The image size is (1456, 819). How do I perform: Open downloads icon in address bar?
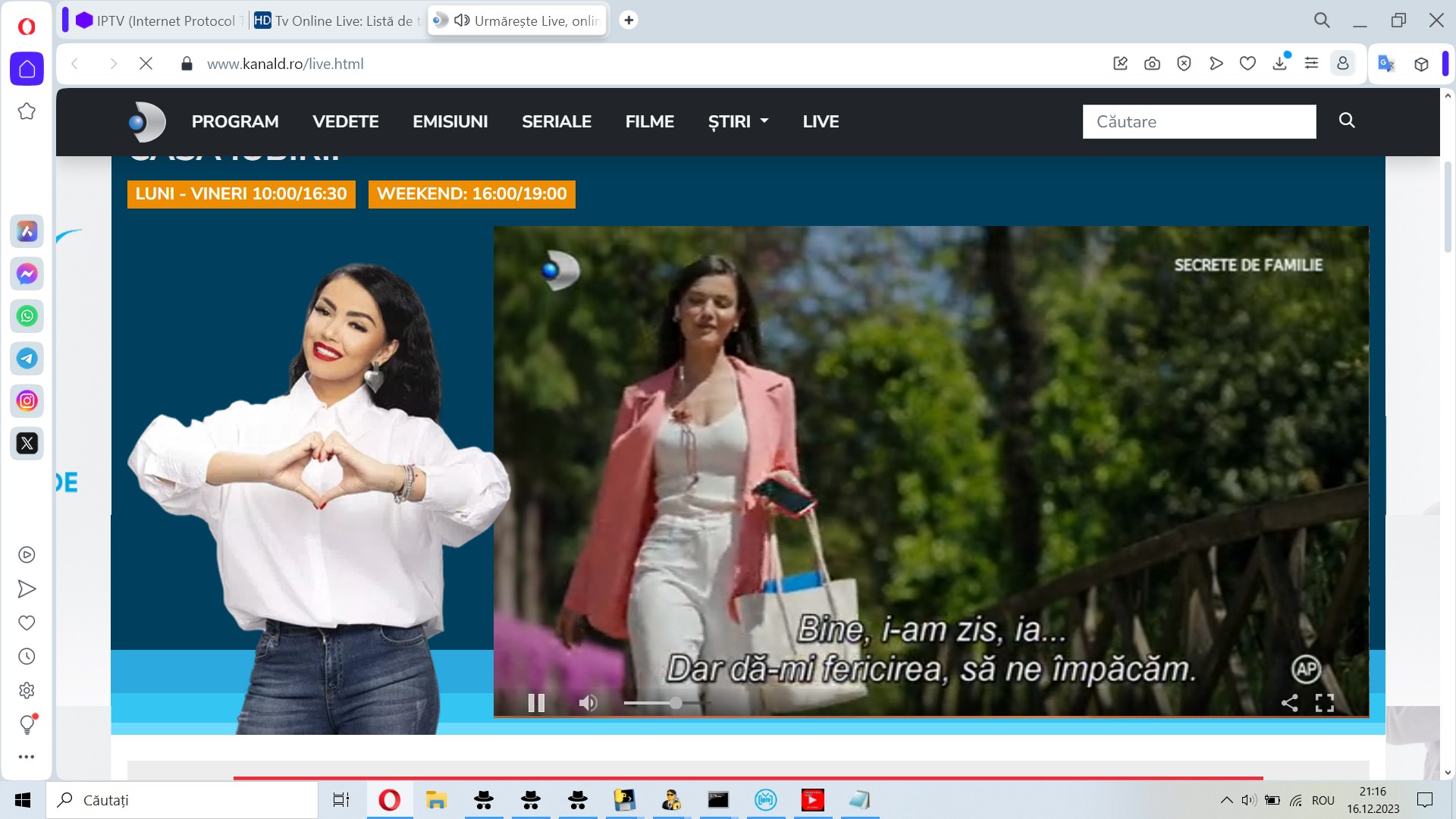click(1280, 63)
